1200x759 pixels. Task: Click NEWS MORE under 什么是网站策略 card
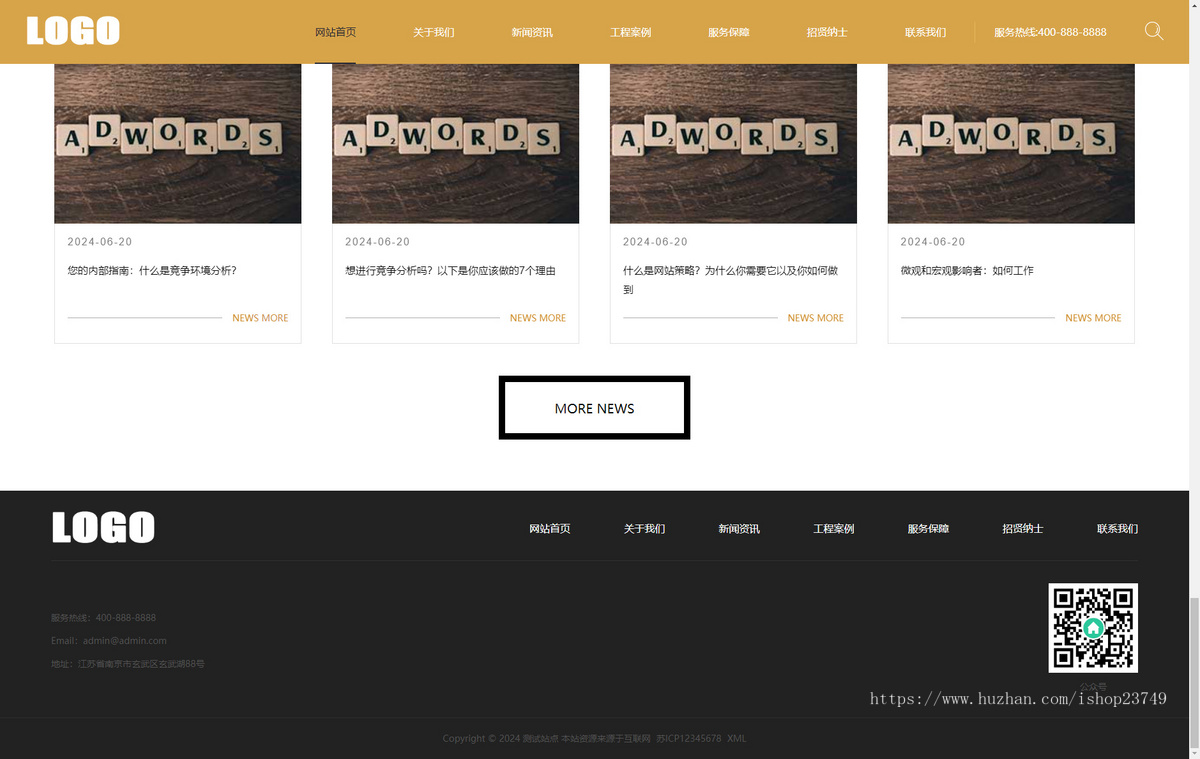pyautogui.click(x=815, y=318)
